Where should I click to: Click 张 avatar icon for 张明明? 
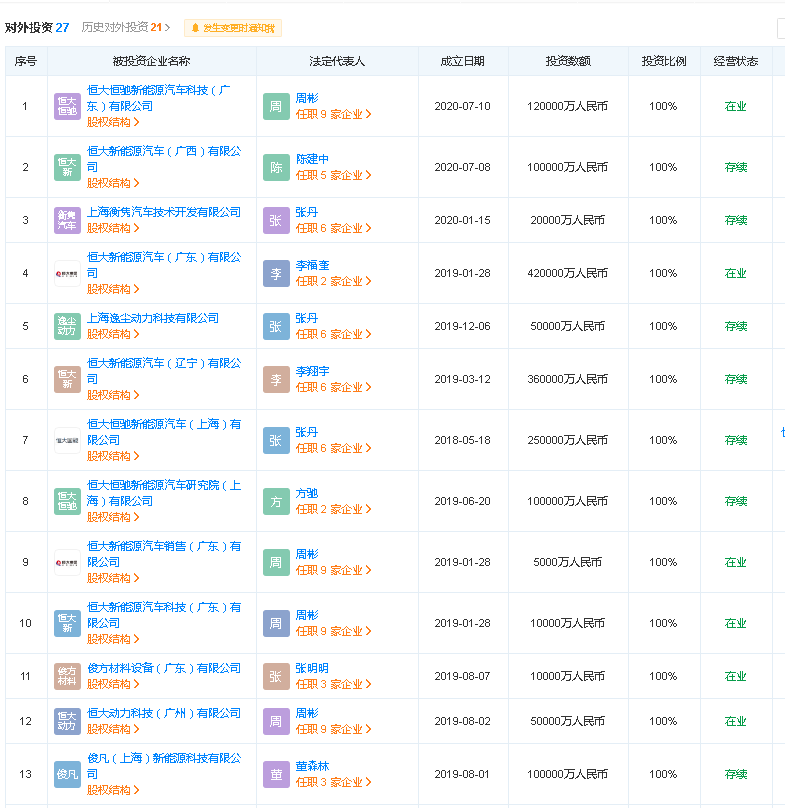tap(276, 676)
